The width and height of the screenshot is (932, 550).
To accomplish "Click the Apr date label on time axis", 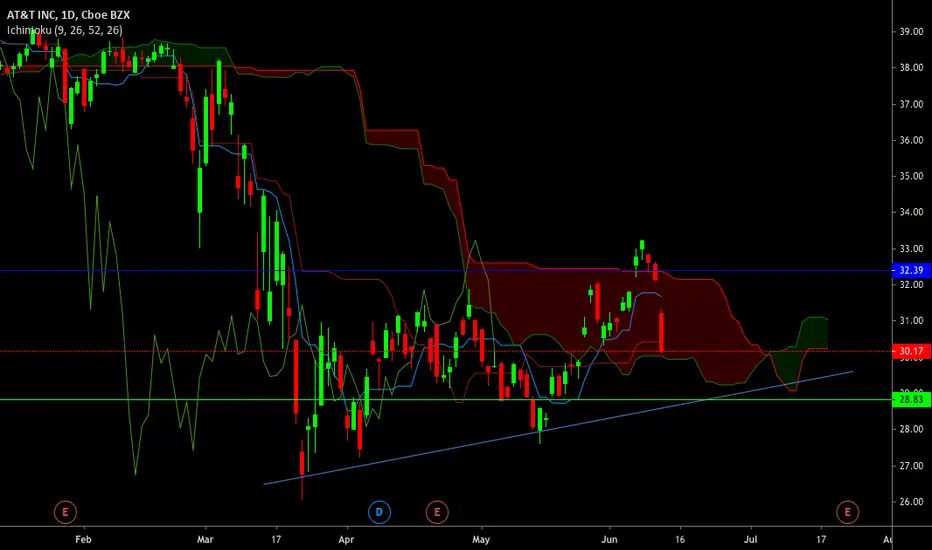I will [x=346, y=539].
